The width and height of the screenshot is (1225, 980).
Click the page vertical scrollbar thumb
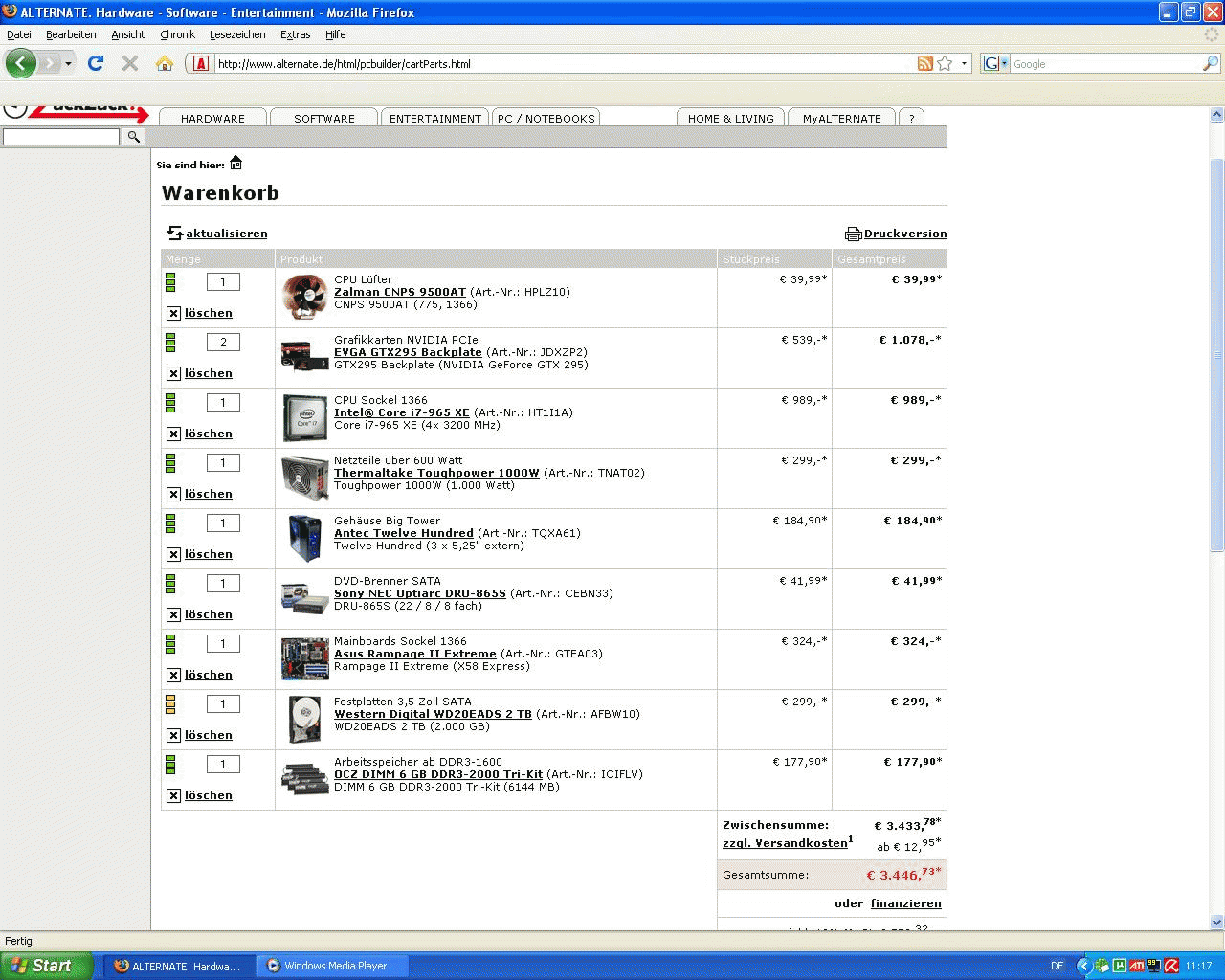[1216, 354]
